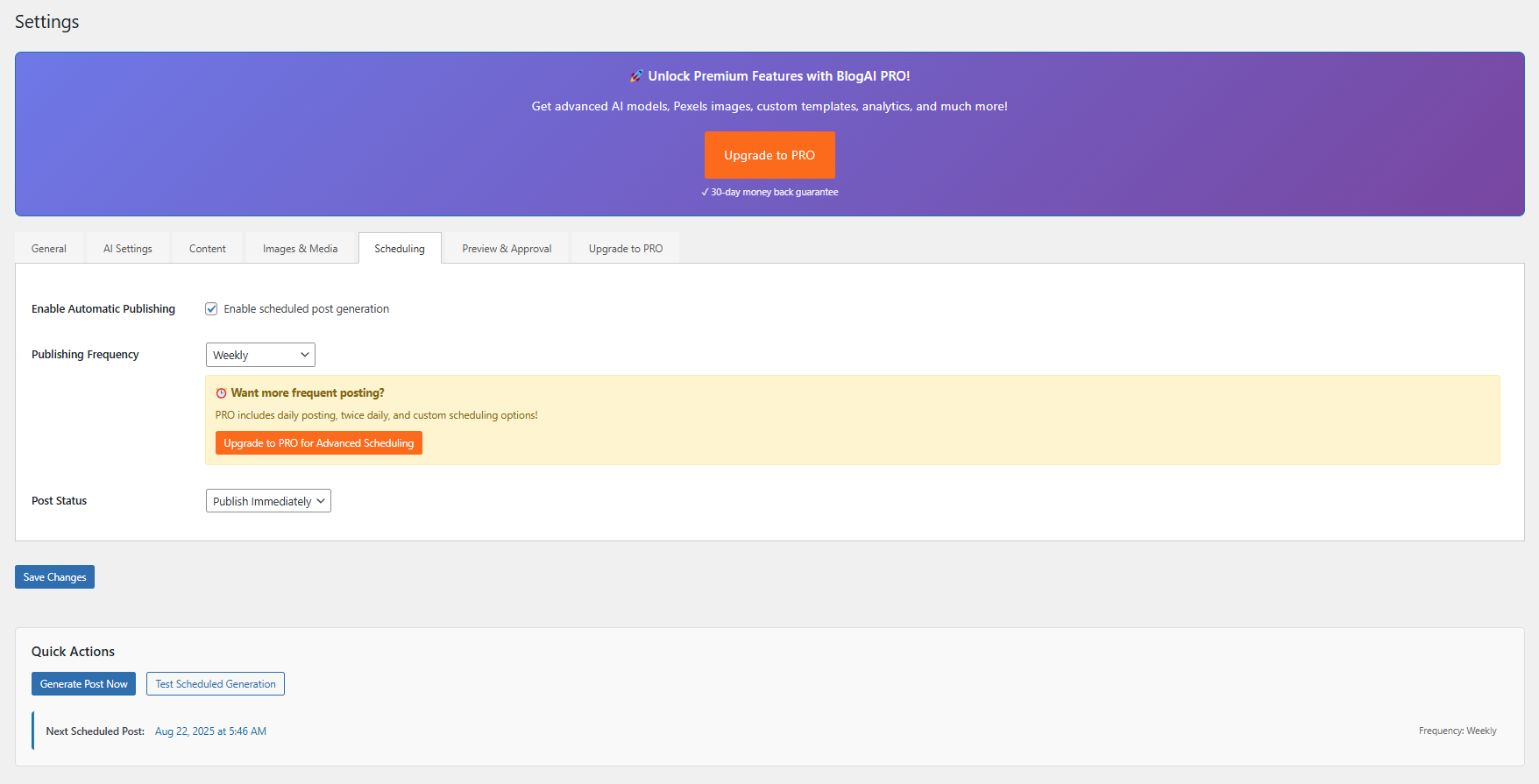Go to the Content tab
1539x784 pixels.
(x=208, y=249)
